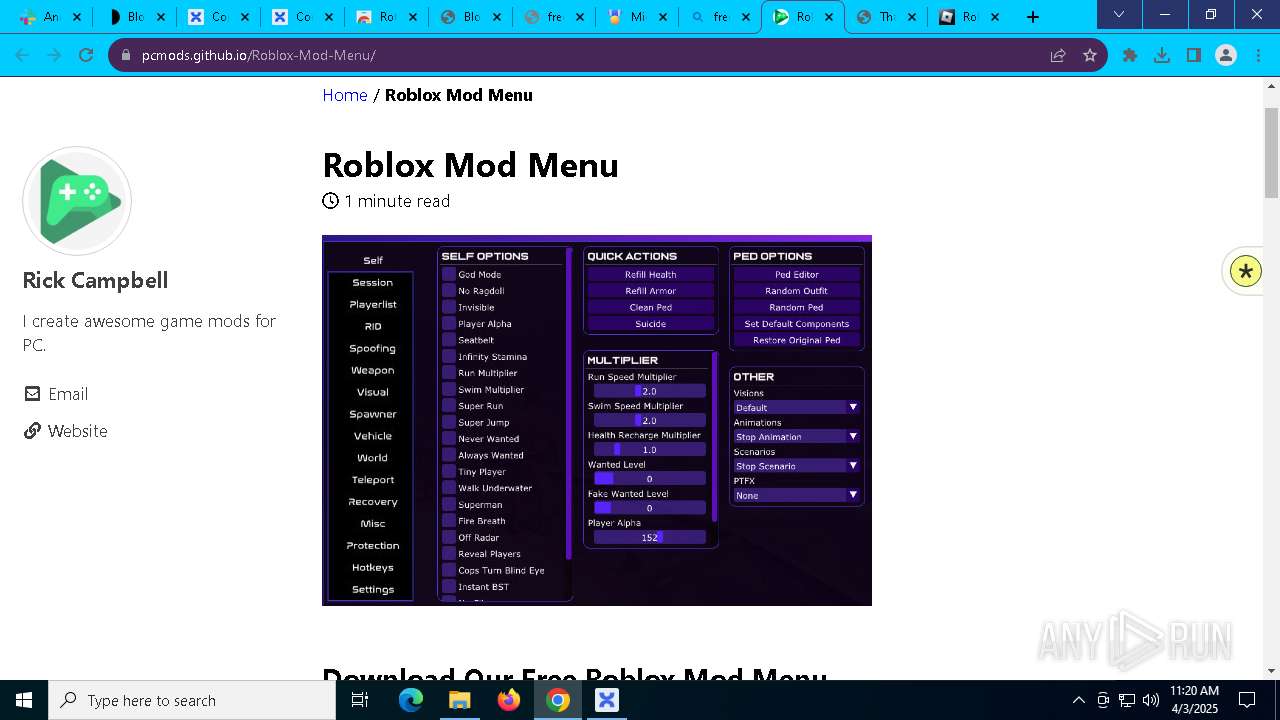Launch Microsoft Edge from the taskbar
1280x720 pixels.
[x=411, y=700]
